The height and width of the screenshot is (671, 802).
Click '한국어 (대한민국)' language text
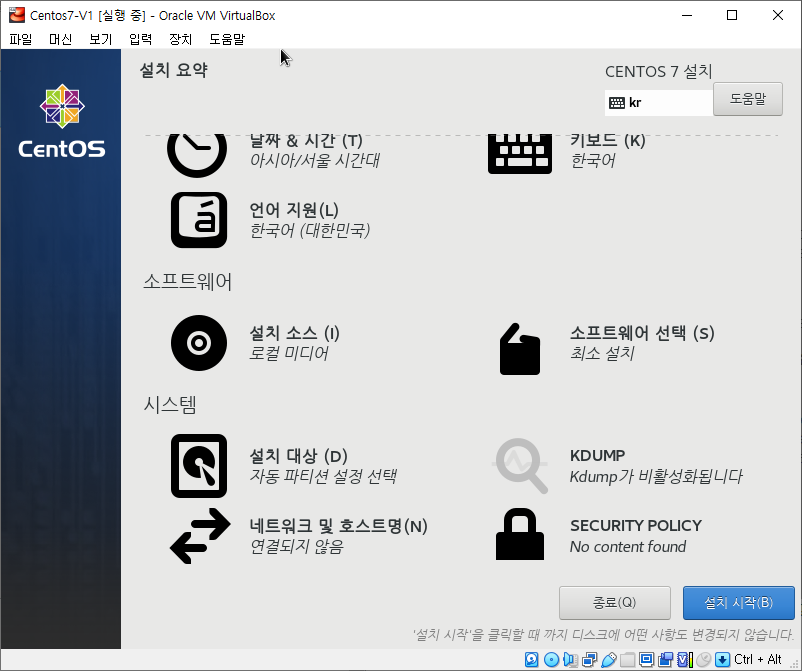(309, 230)
